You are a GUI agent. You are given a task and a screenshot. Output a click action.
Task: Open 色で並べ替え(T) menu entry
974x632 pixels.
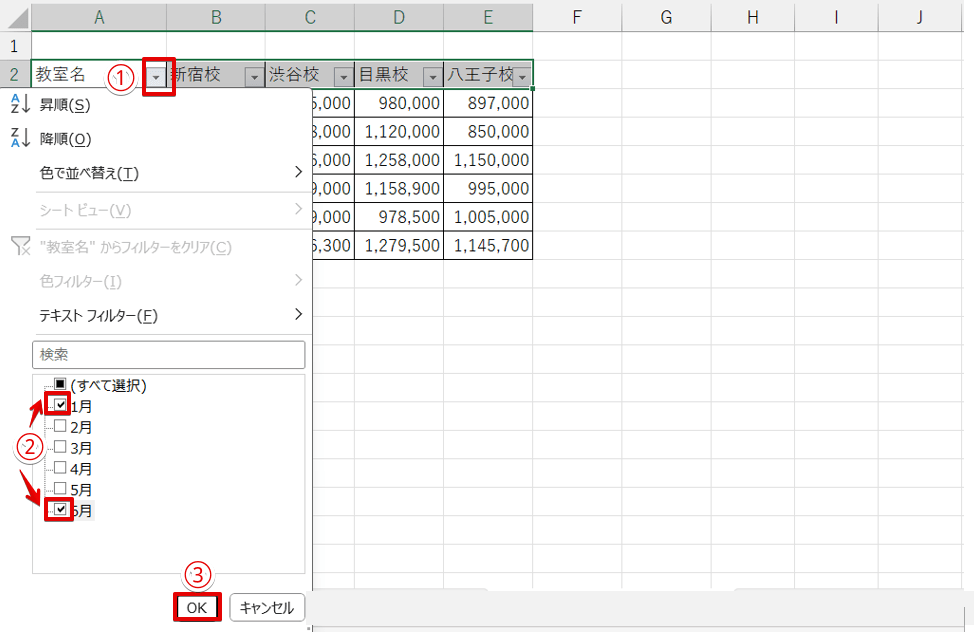pos(89,173)
